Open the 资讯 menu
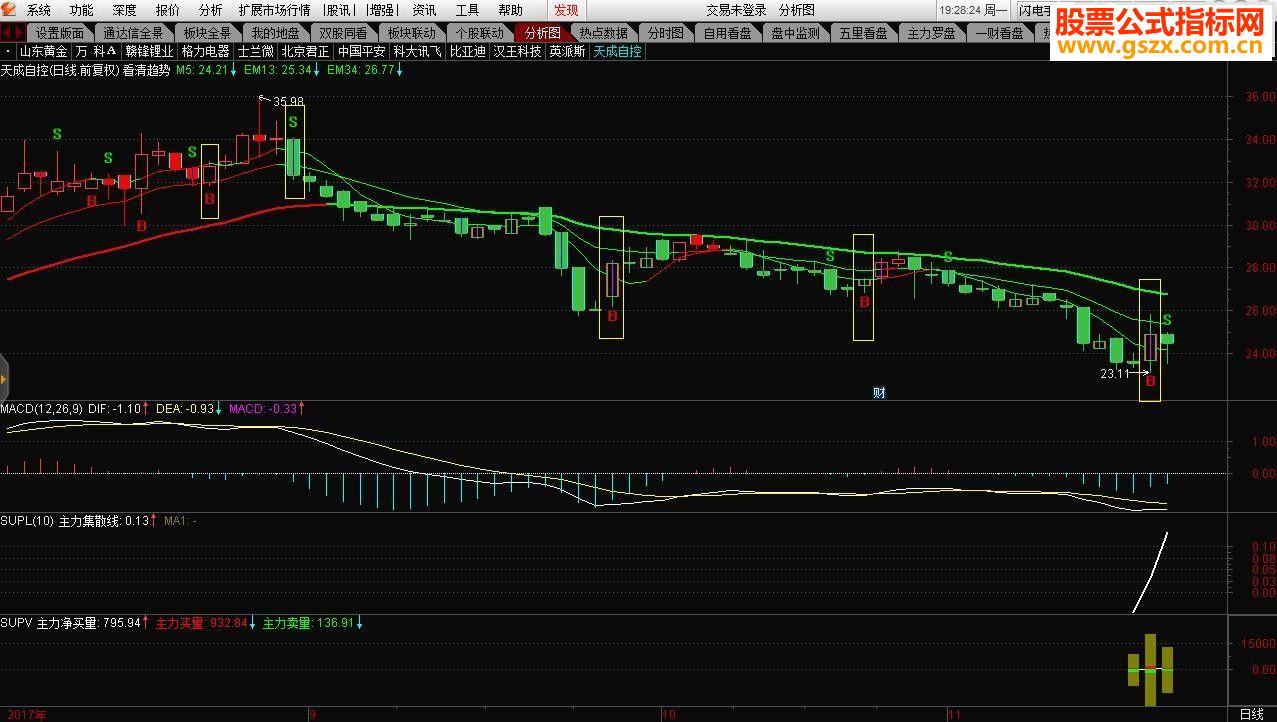This screenshot has width=1277, height=722. point(424,10)
